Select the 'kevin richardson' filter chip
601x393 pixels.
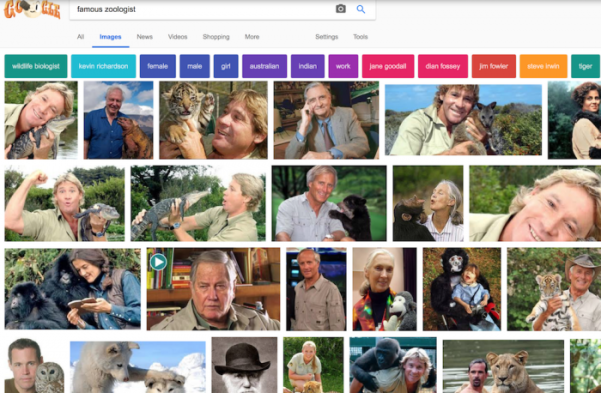[103, 66]
